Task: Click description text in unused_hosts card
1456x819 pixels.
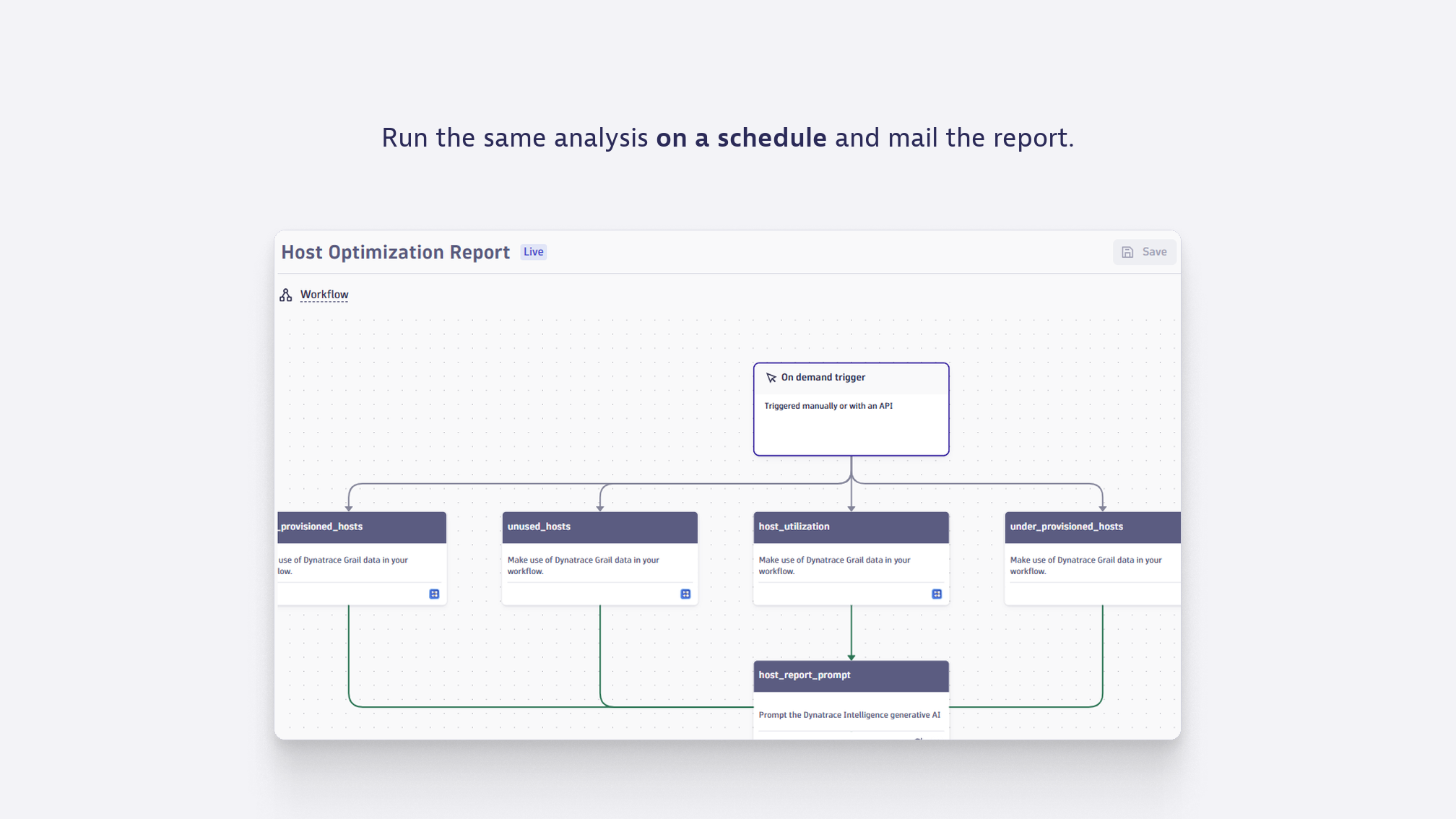Action: pos(584,565)
